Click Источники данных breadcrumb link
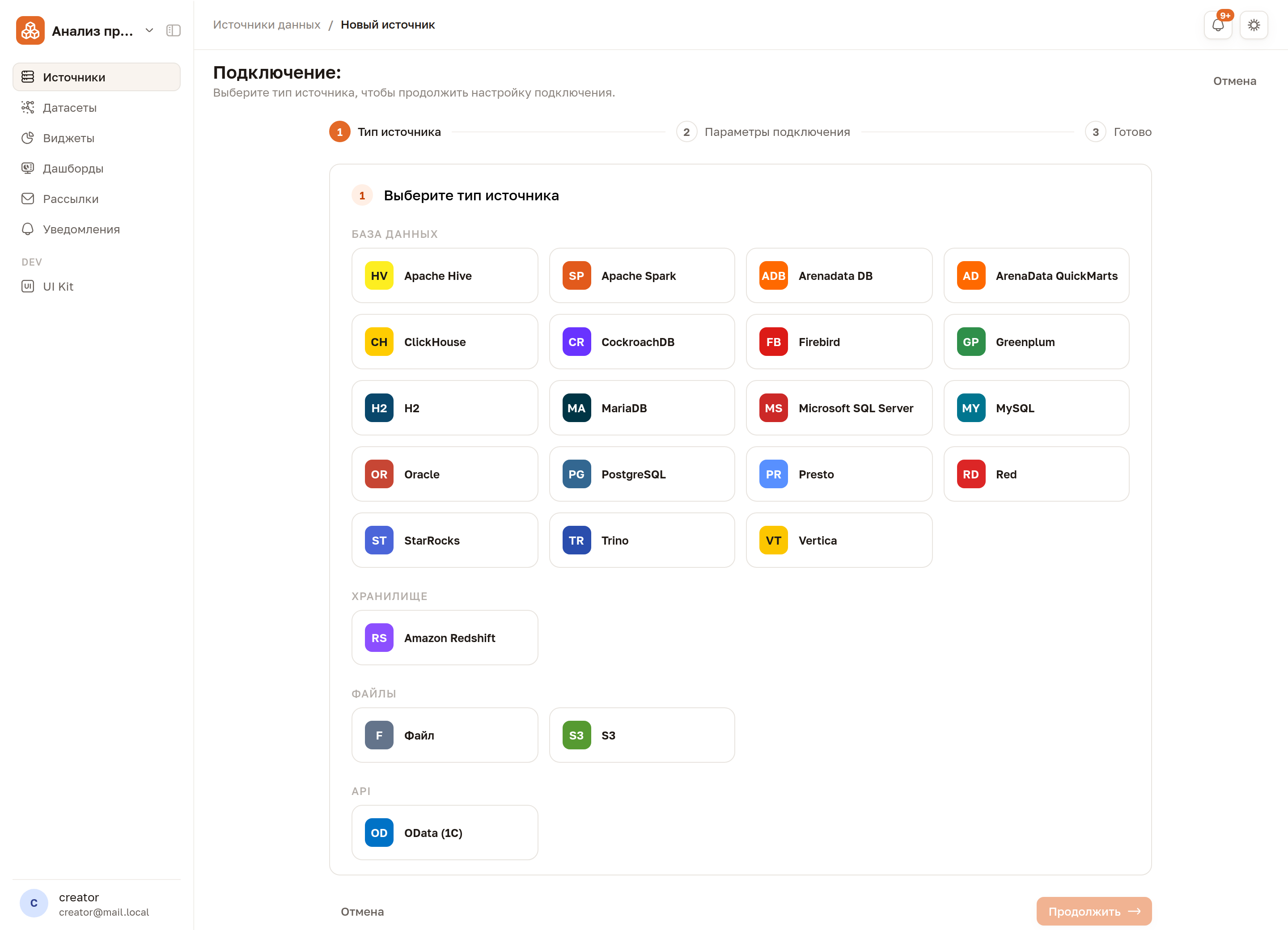1288x930 pixels. tap(267, 25)
